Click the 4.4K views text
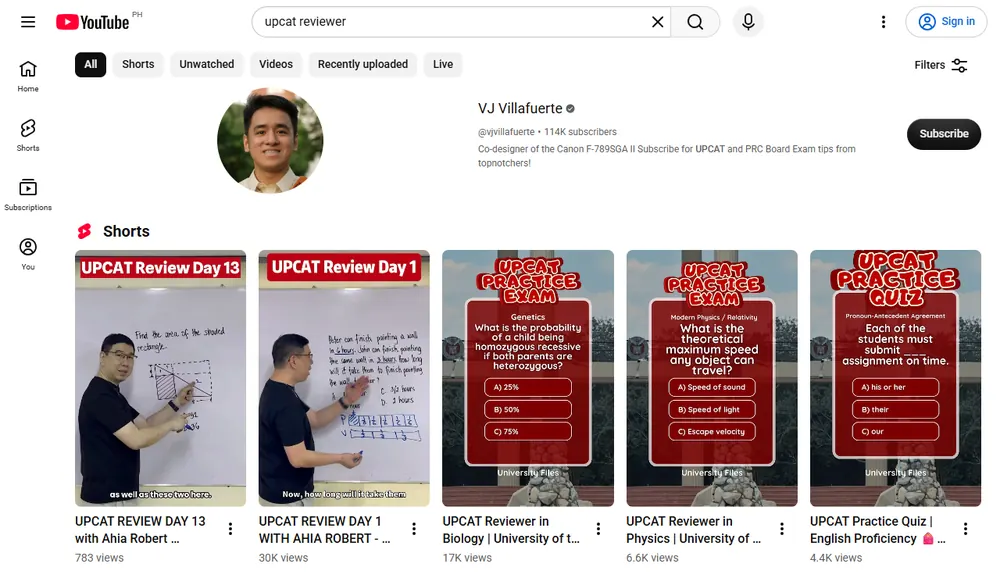The height and width of the screenshot is (578, 1000). 836,558
